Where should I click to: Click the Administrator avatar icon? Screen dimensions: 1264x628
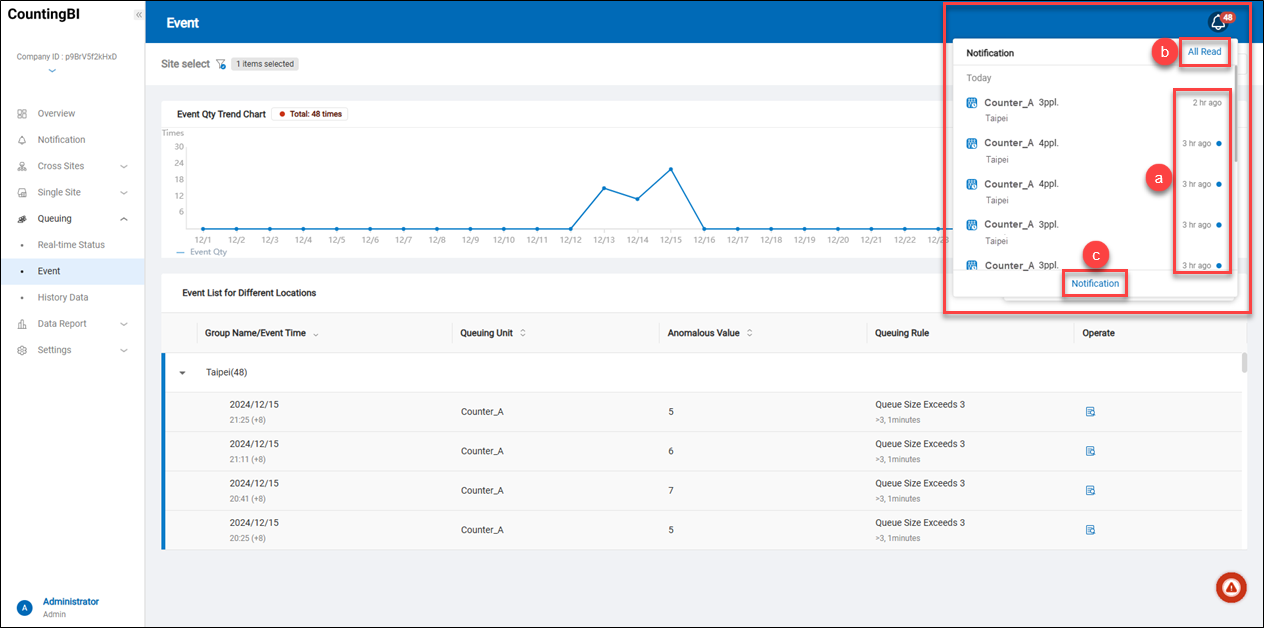click(x=24, y=607)
